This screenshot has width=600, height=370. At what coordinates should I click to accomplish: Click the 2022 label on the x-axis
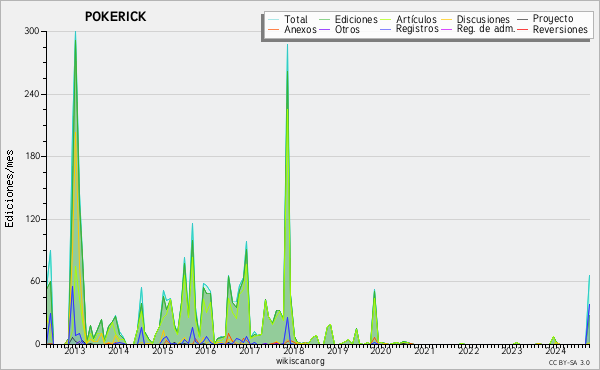click(x=468, y=350)
